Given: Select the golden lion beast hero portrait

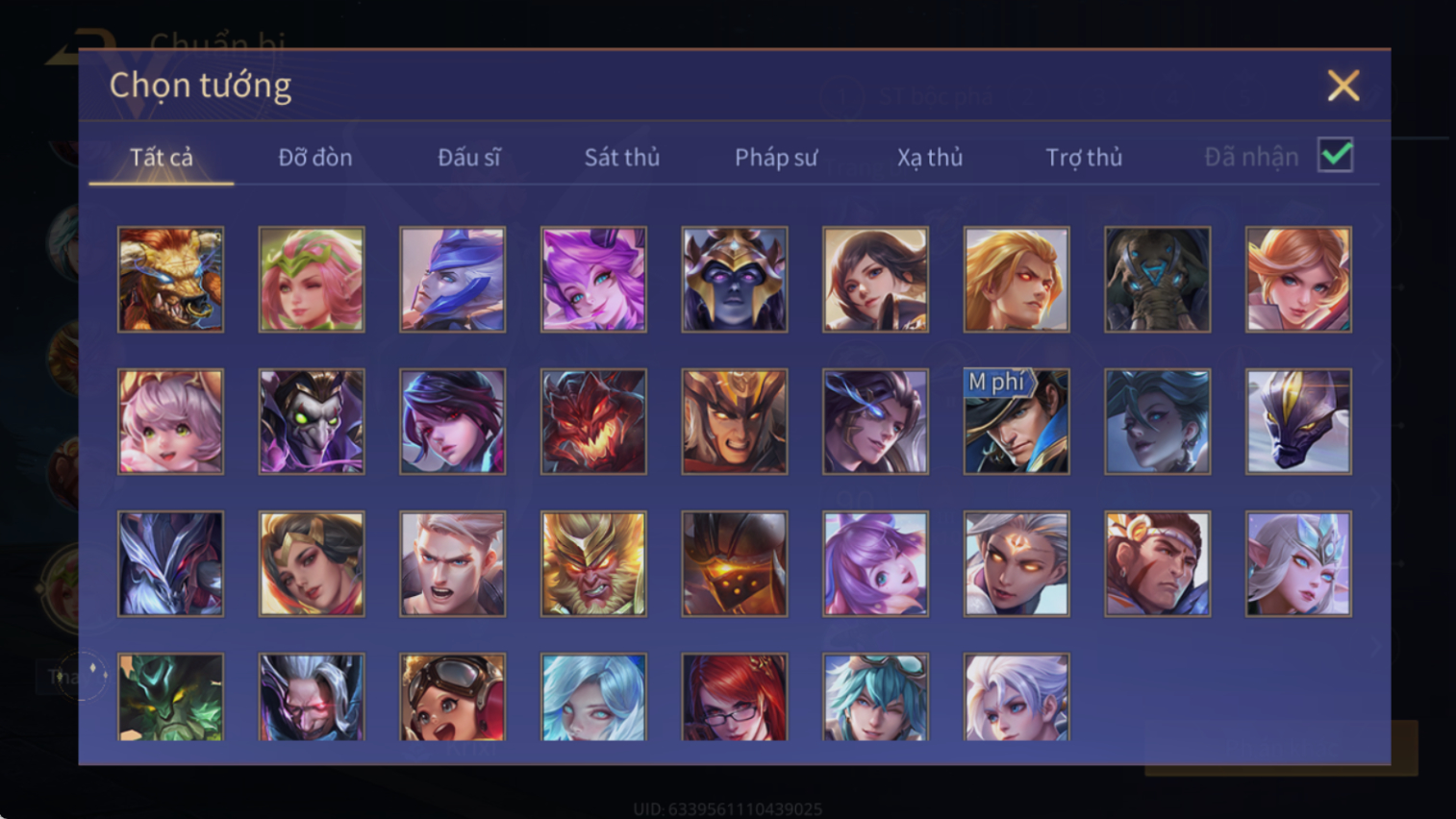Looking at the screenshot, I should pos(170,280).
